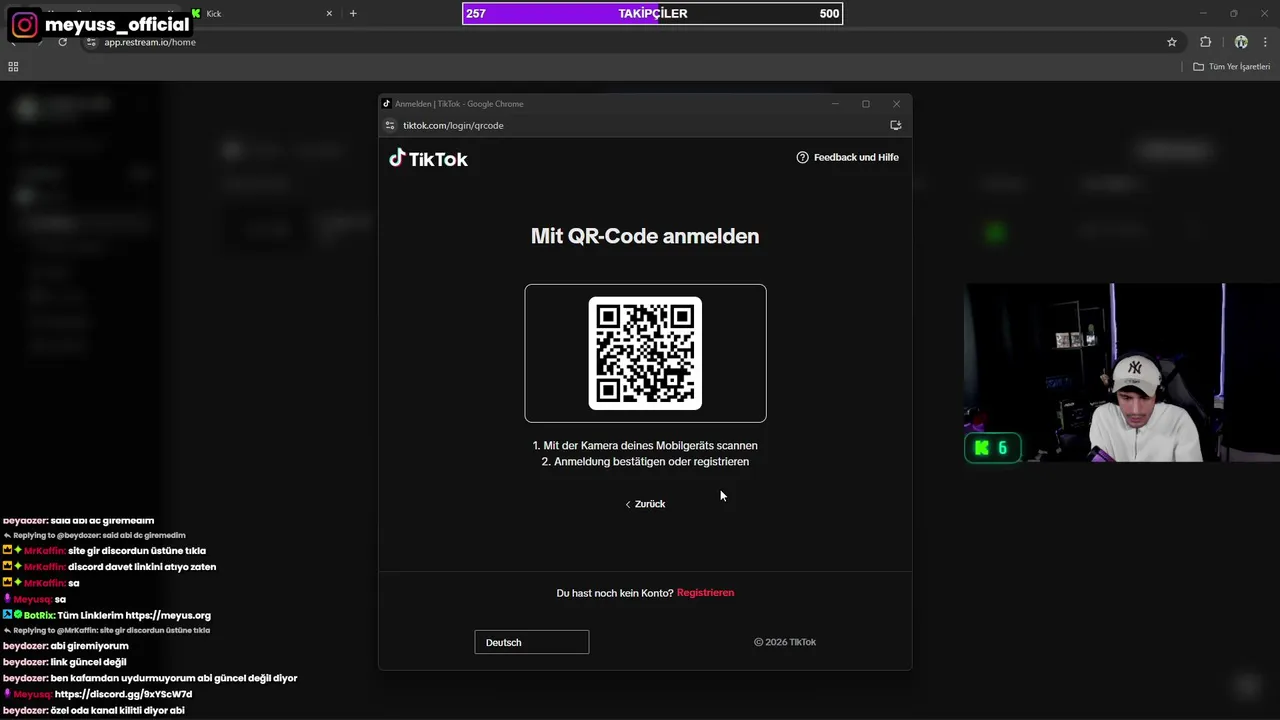
Task: Open the Chrome profile avatar
Action: coord(1241,42)
